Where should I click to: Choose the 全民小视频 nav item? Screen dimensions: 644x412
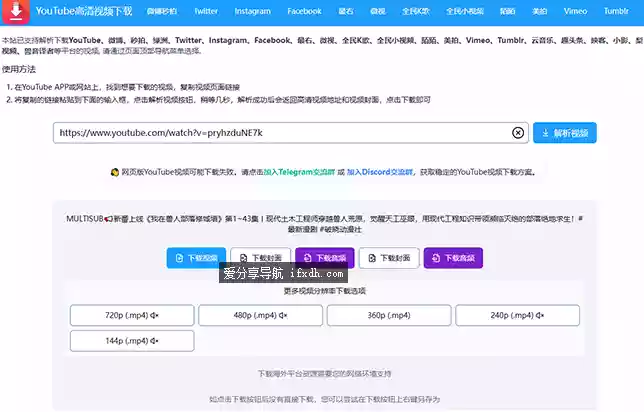coord(465,12)
